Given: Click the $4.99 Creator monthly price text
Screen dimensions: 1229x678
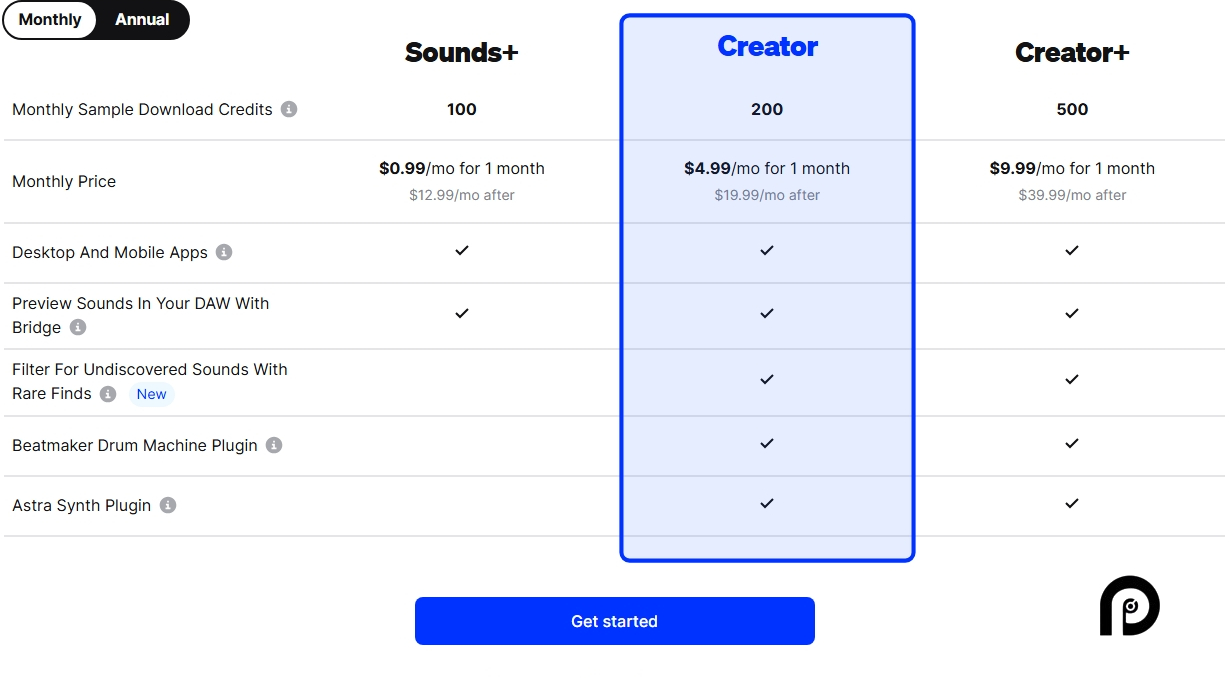Looking at the screenshot, I should pos(766,168).
